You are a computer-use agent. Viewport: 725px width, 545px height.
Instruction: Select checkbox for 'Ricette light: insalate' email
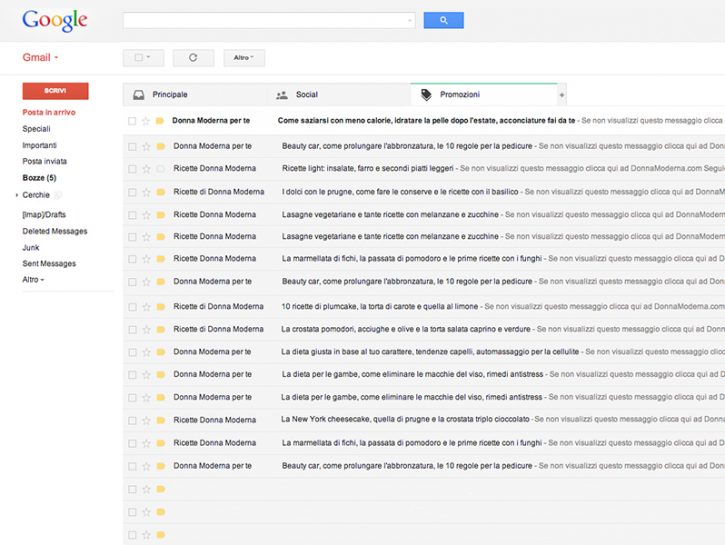(x=132, y=169)
